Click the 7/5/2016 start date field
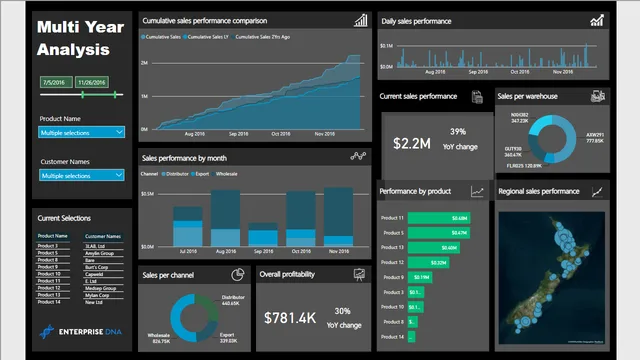640x360 pixels. pos(56,82)
